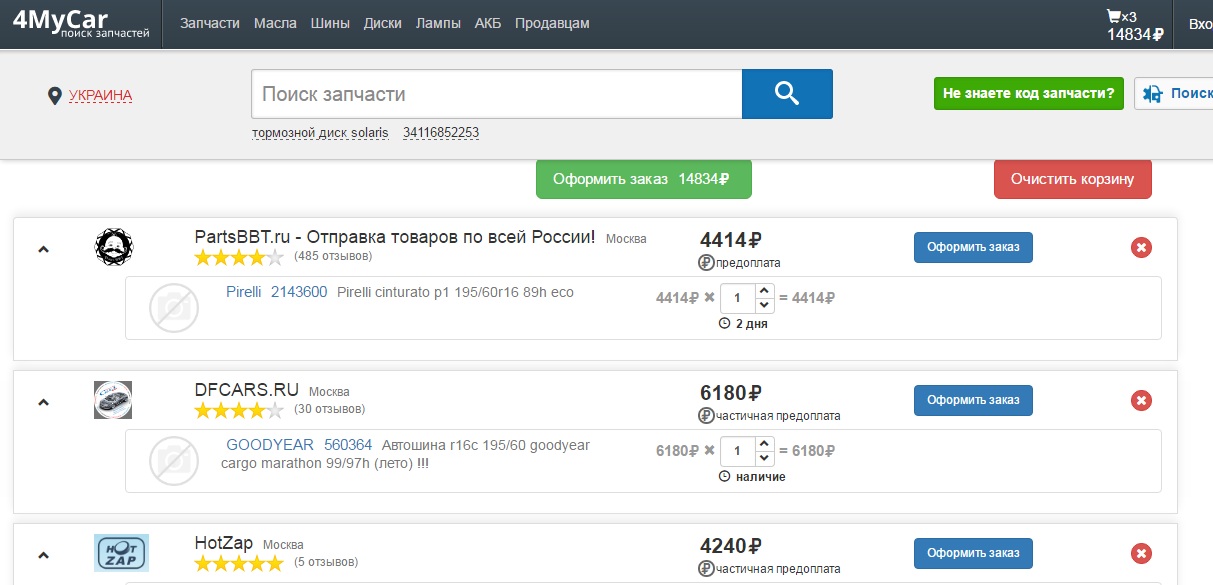Open HotZap seller name
The image size is (1213, 585).
[224, 543]
